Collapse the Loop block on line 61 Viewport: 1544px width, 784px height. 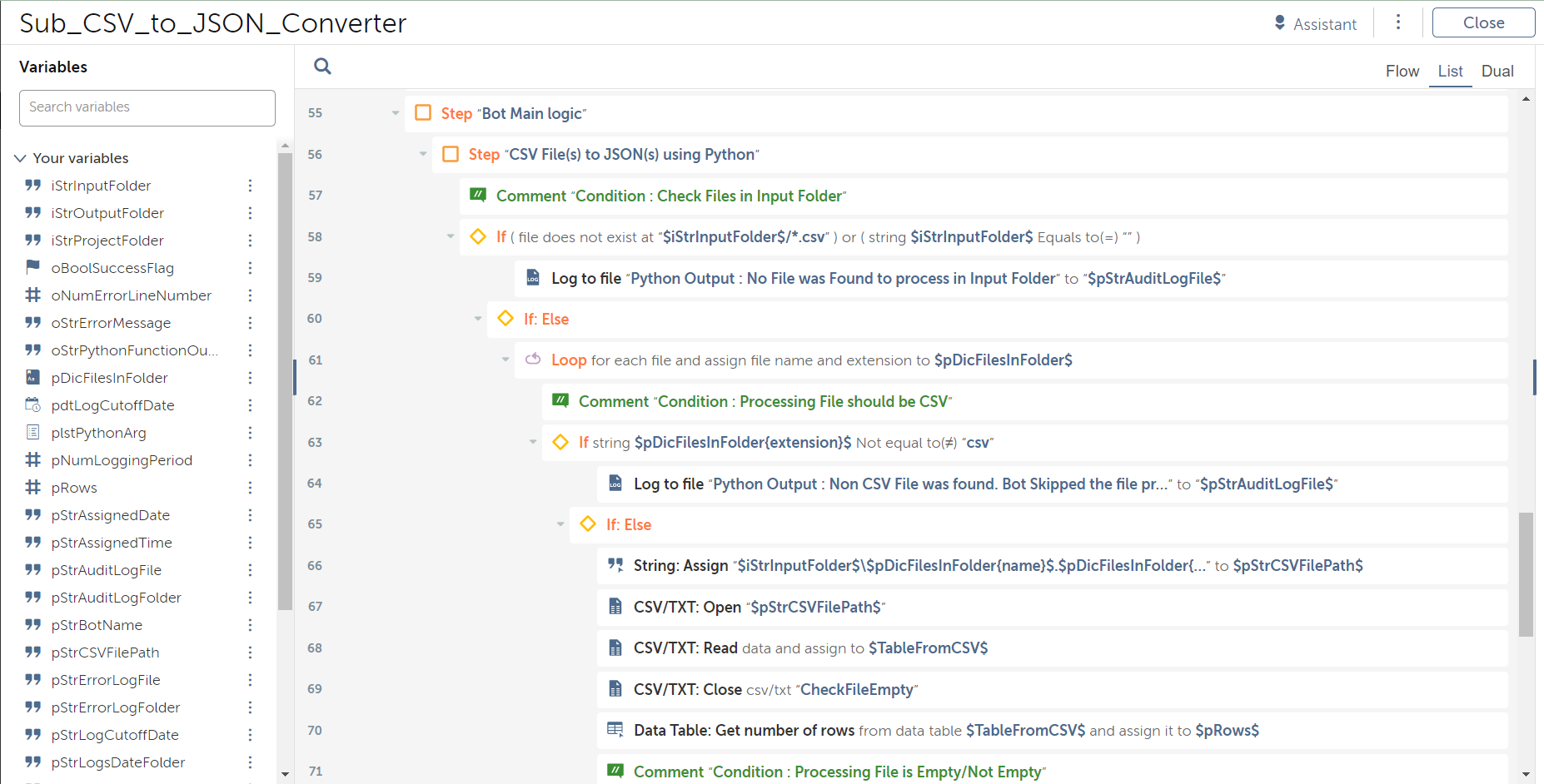tap(506, 360)
